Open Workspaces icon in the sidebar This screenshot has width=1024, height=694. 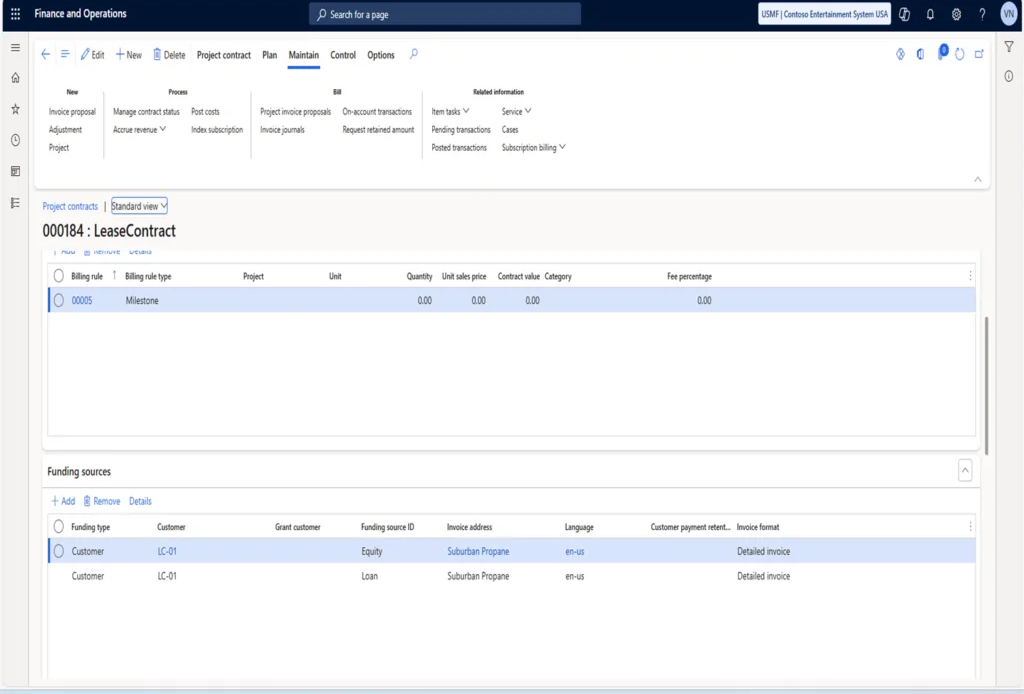[15, 171]
